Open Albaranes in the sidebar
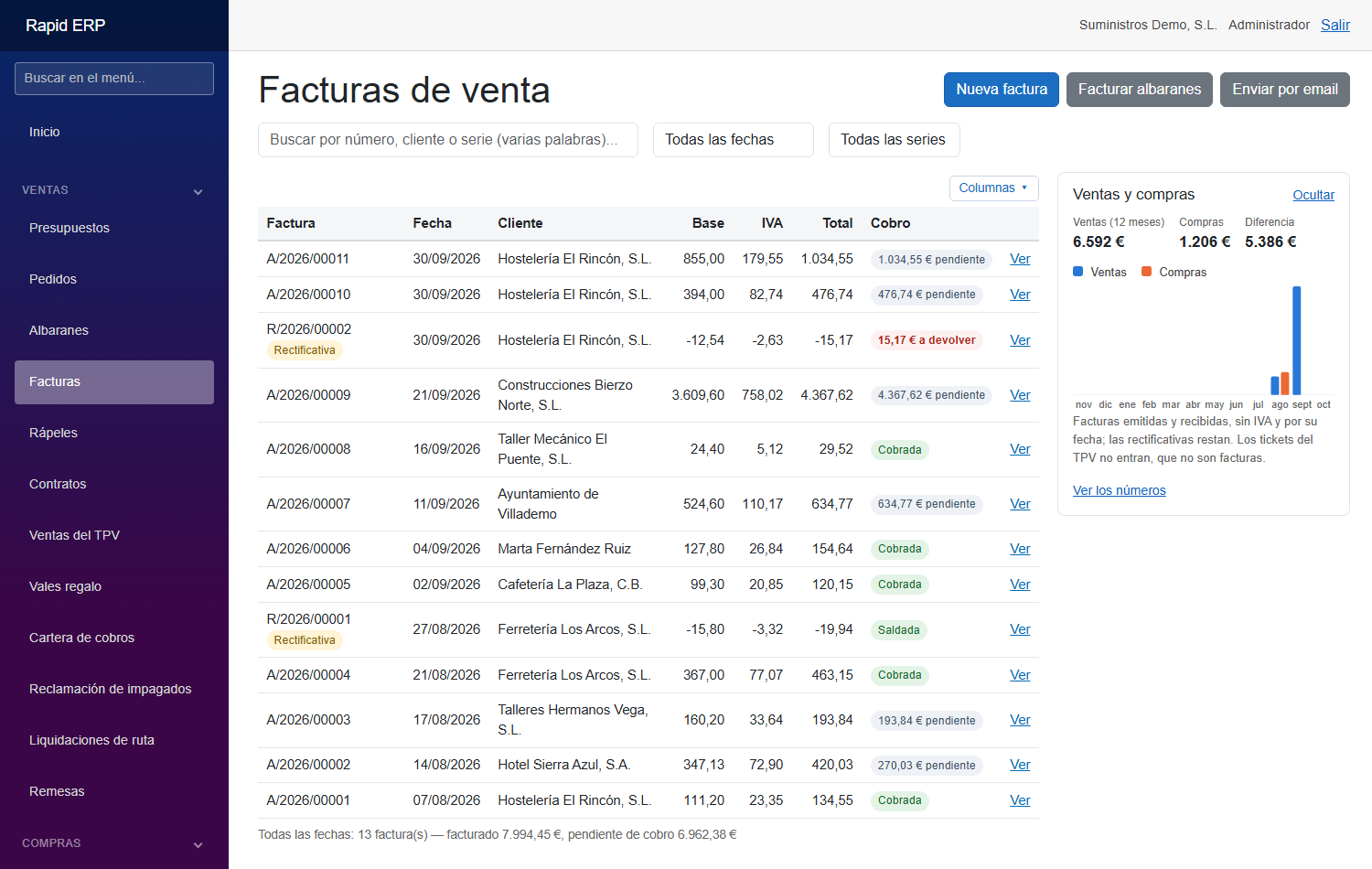The image size is (1372, 869). click(114, 330)
